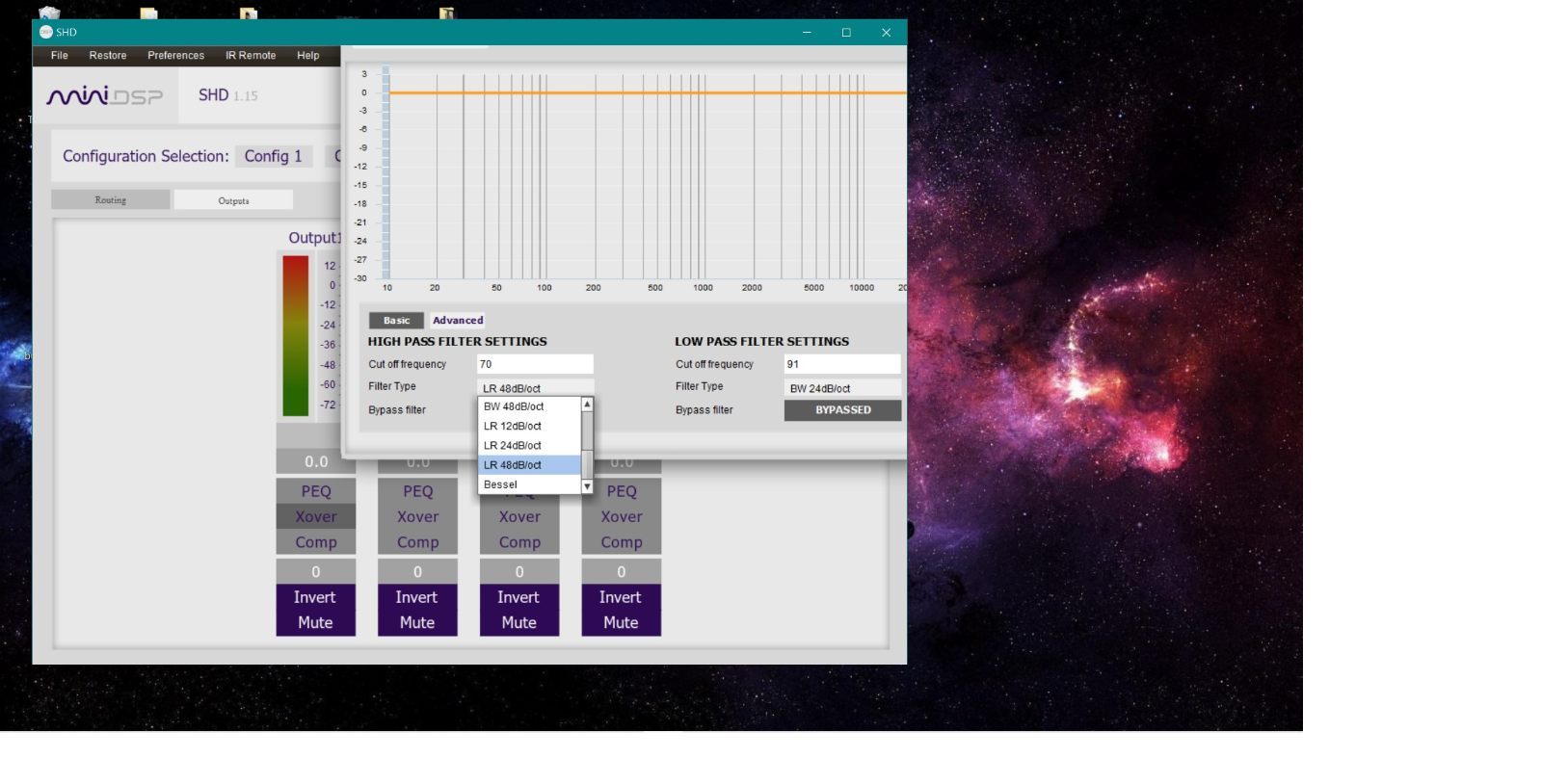Switch to the Basic crossover tab
This screenshot has height=784, width=1542.
coord(396,321)
